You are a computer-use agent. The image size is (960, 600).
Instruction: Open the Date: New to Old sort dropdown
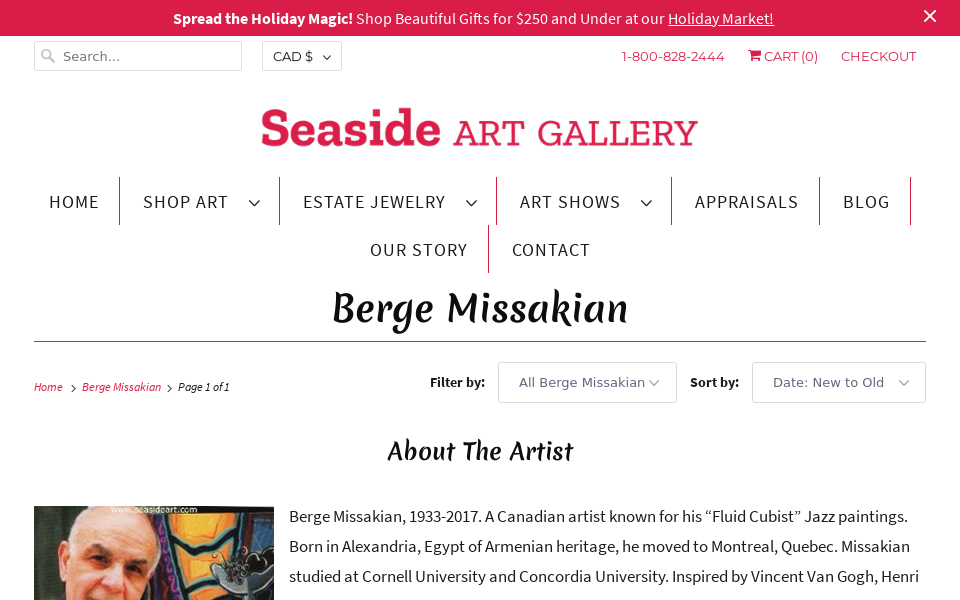[838, 382]
